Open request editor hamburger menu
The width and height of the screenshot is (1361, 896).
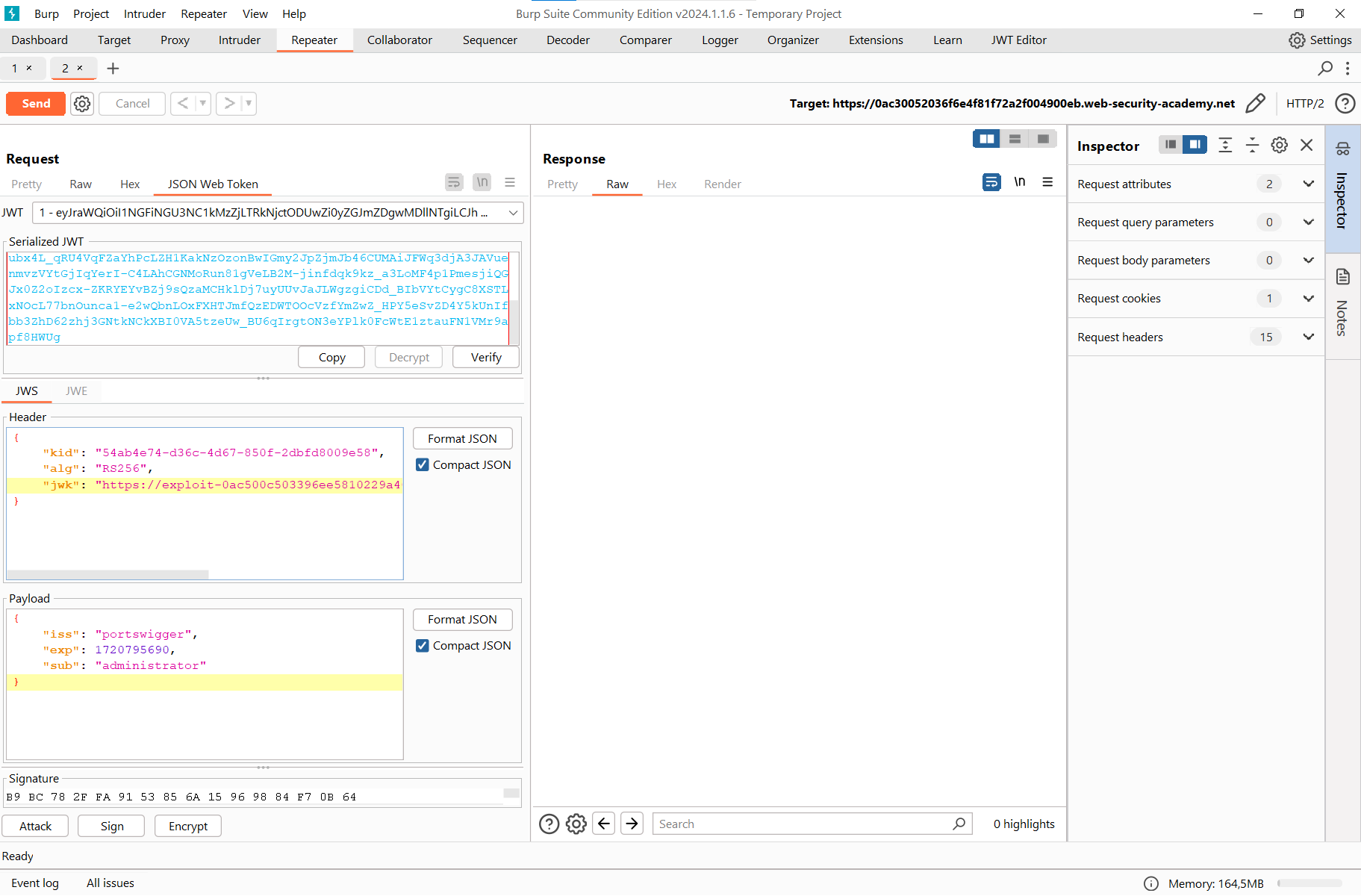tap(510, 182)
